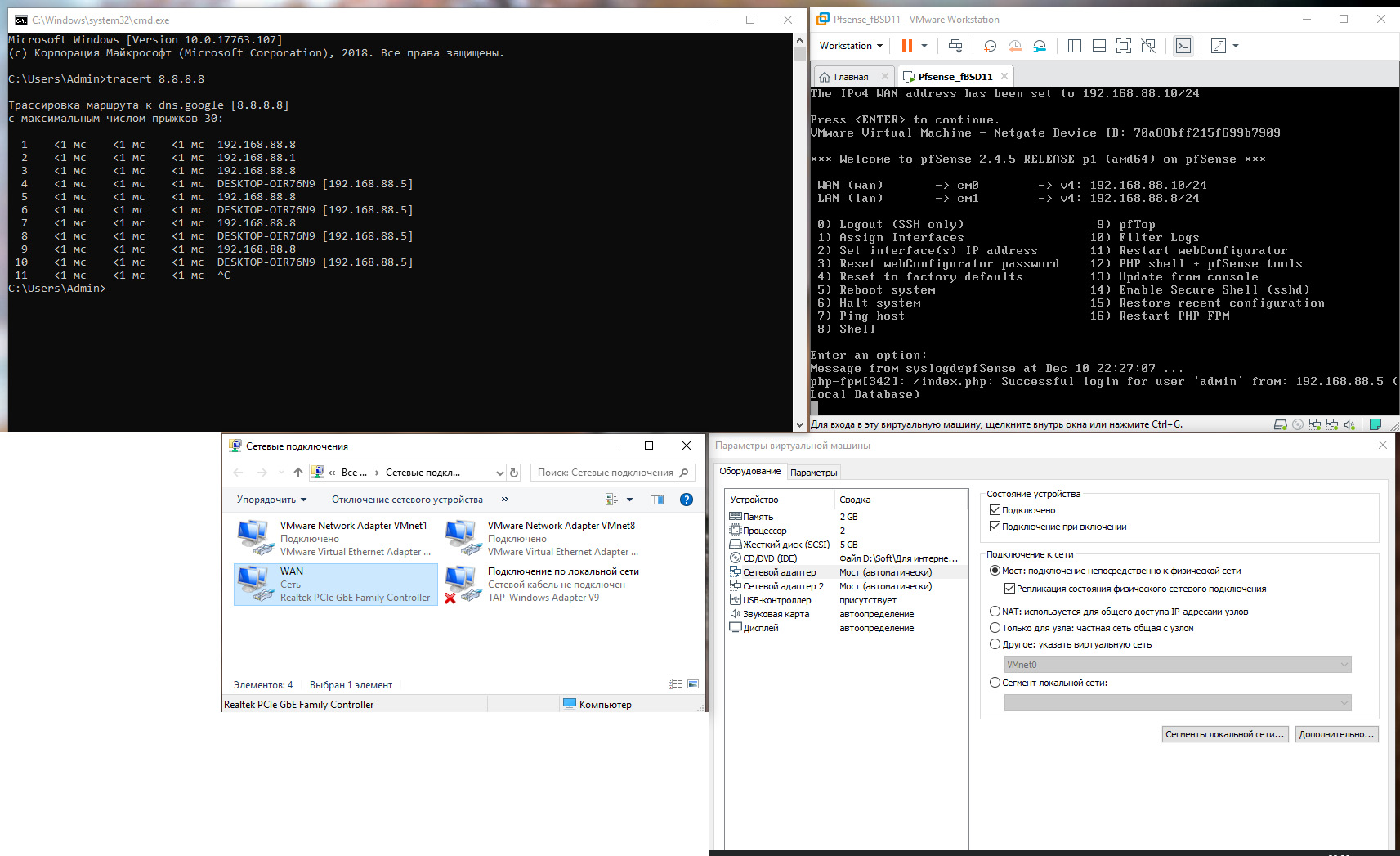Select the CD/DVD (IDE) device row

click(x=848, y=558)
